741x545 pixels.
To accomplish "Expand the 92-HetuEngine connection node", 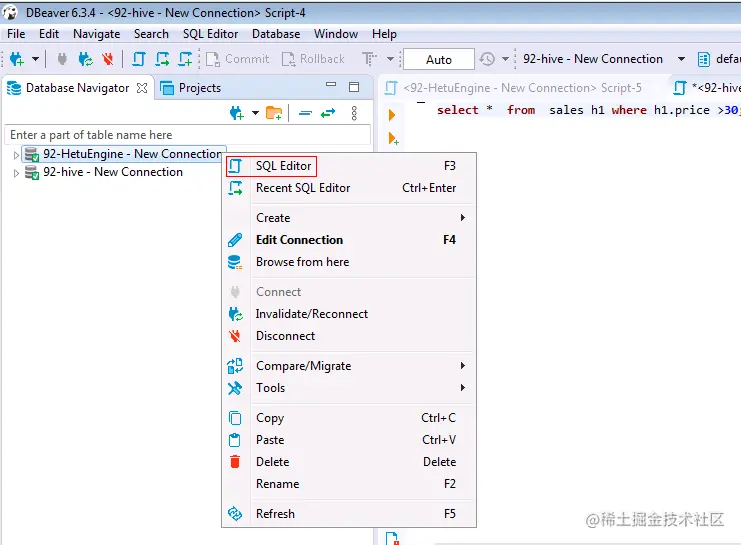I will coord(16,155).
